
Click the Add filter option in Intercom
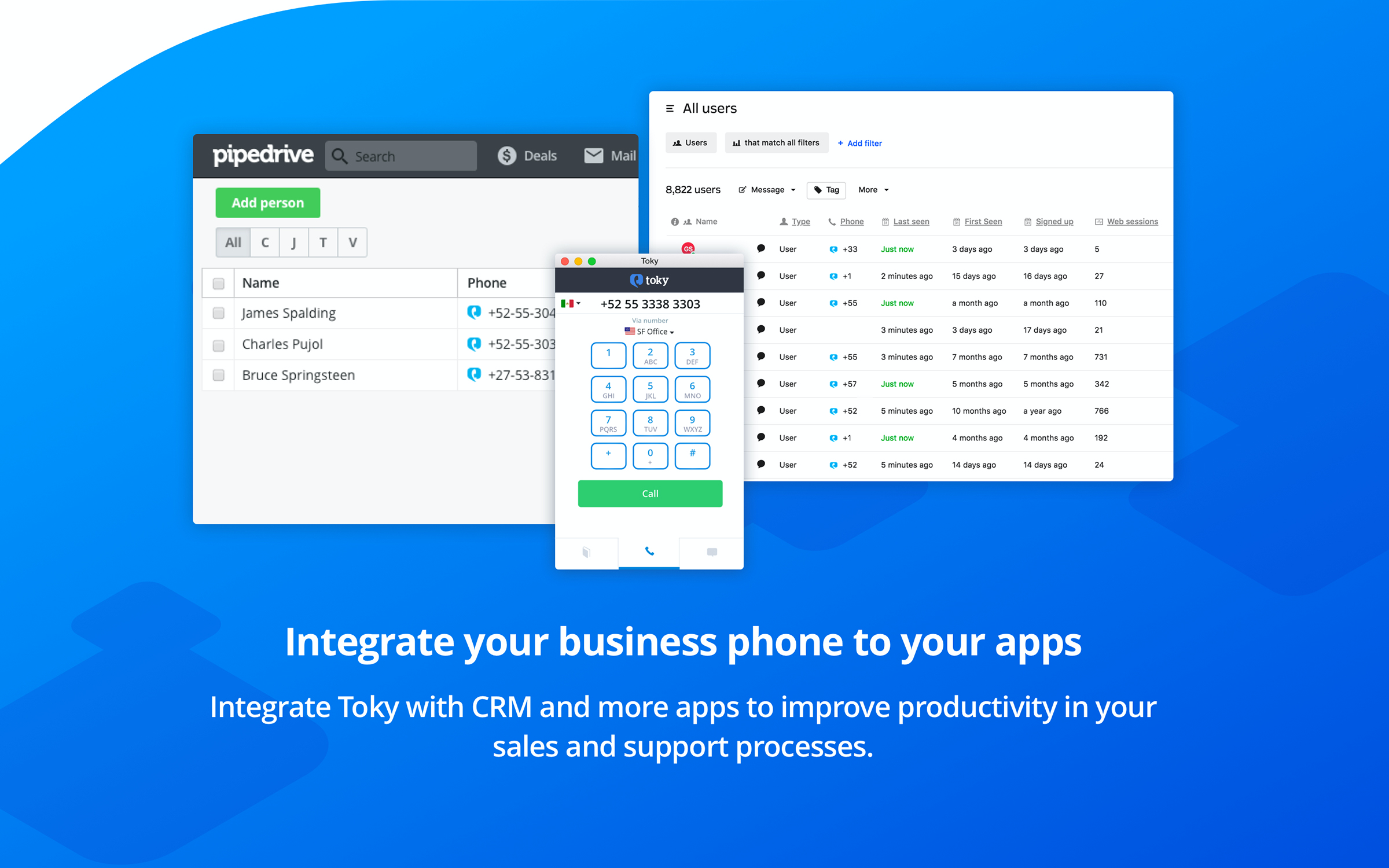tap(859, 143)
